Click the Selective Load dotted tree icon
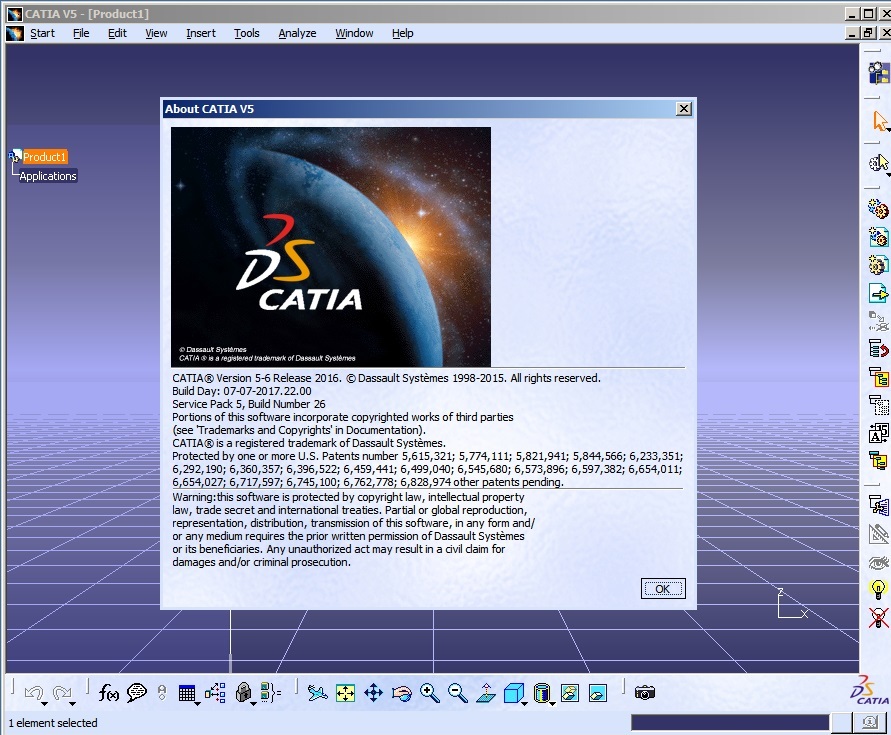 click(878, 405)
